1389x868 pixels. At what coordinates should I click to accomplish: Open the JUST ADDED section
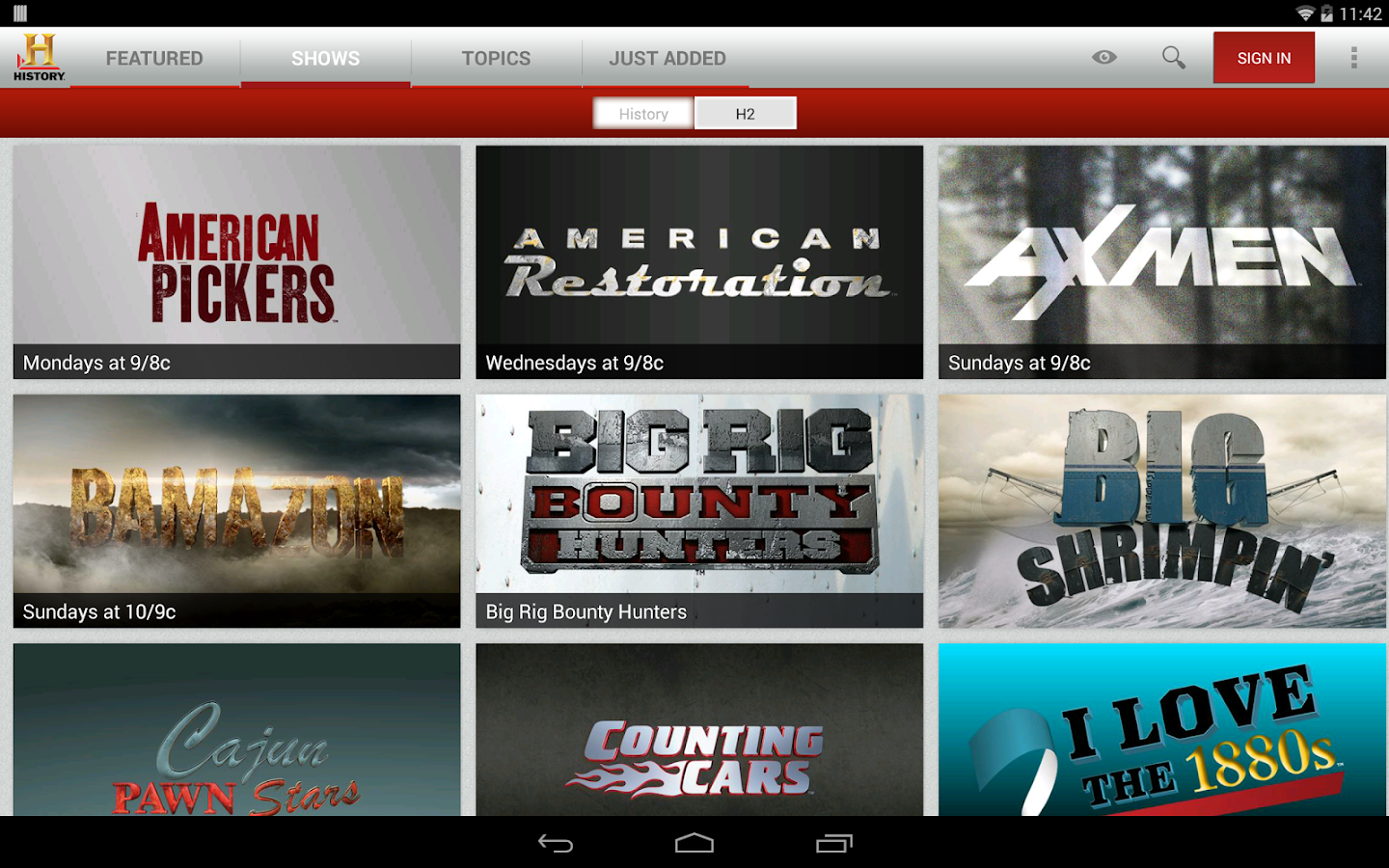click(667, 58)
